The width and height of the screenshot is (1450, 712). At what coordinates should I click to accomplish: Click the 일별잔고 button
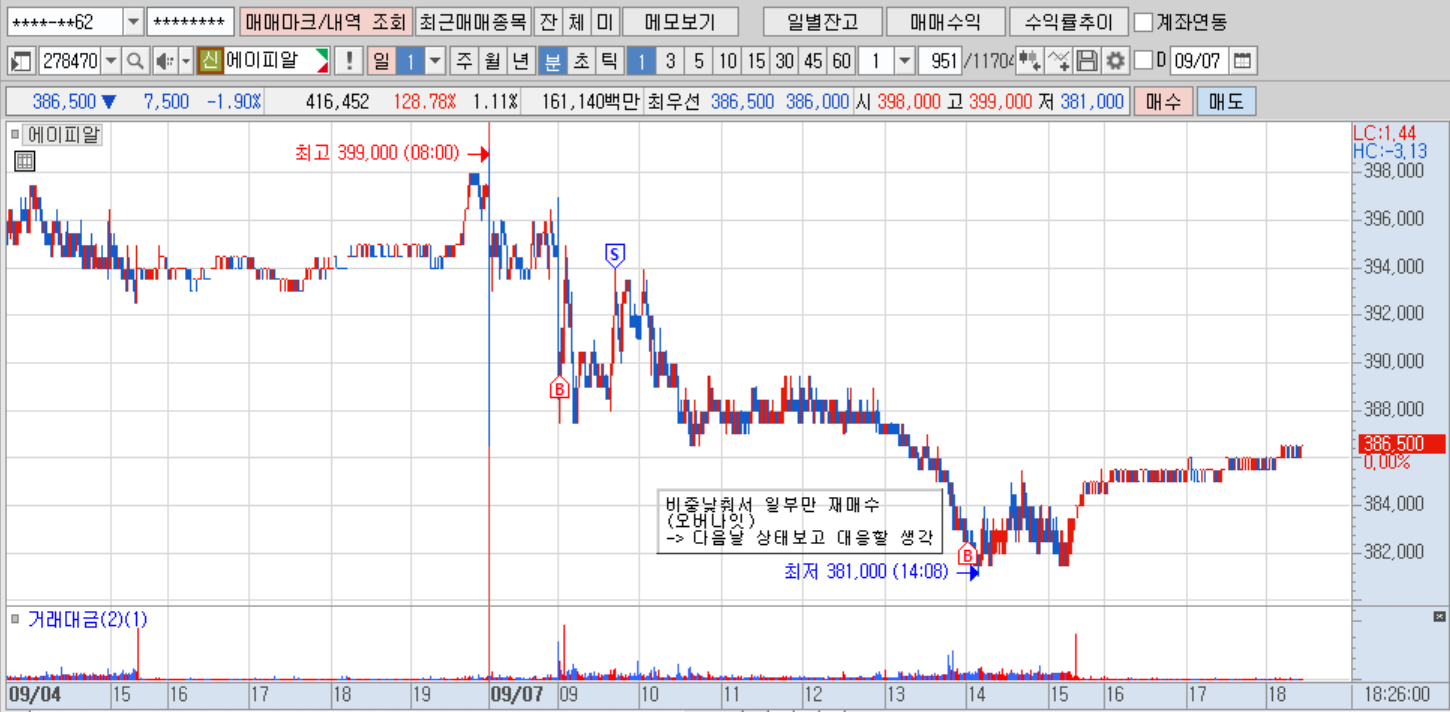(823, 22)
